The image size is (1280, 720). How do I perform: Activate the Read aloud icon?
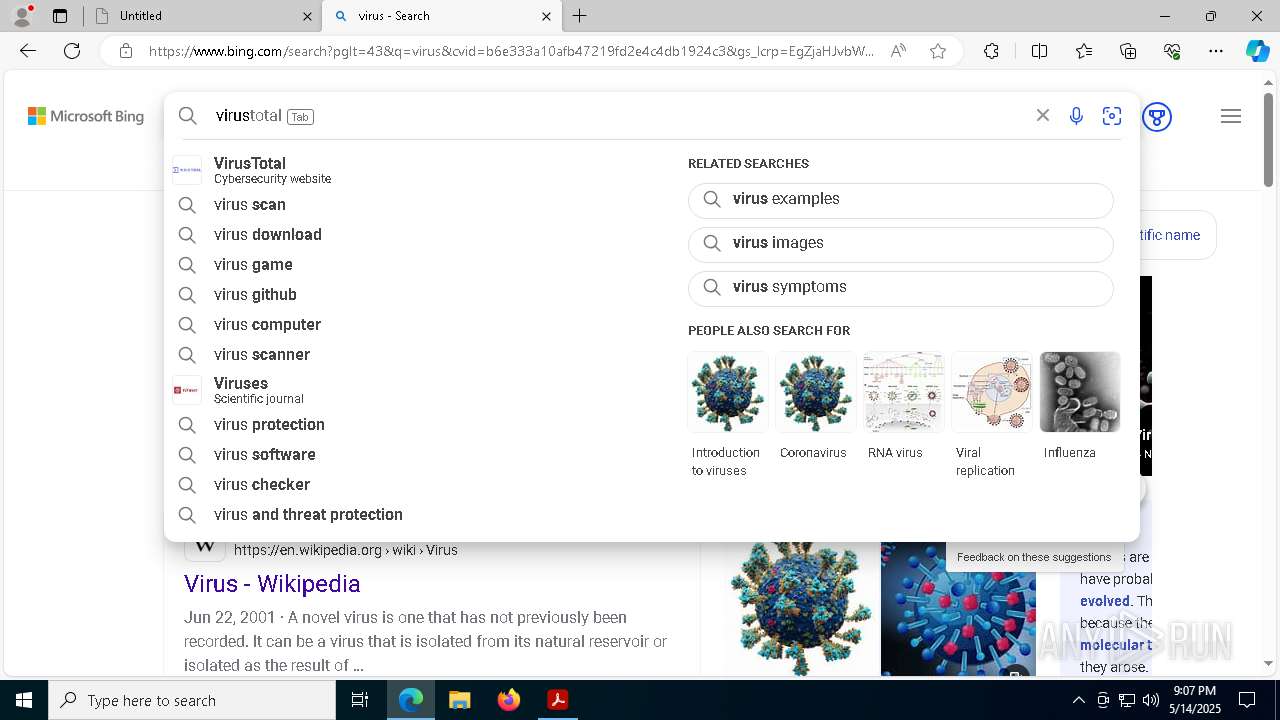pyautogui.click(x=898, y=51)
